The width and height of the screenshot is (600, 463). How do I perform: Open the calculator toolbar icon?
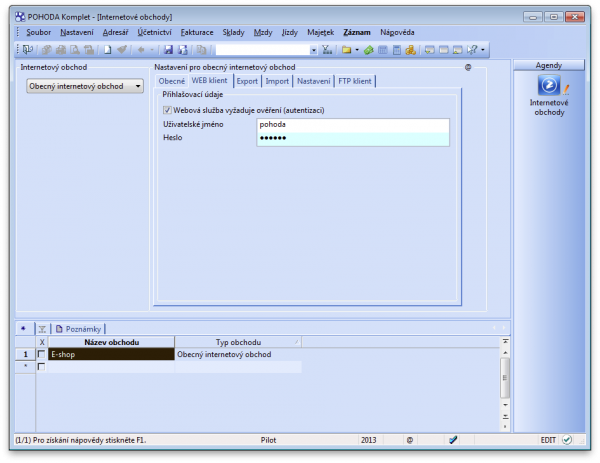(x=397, y=50)
